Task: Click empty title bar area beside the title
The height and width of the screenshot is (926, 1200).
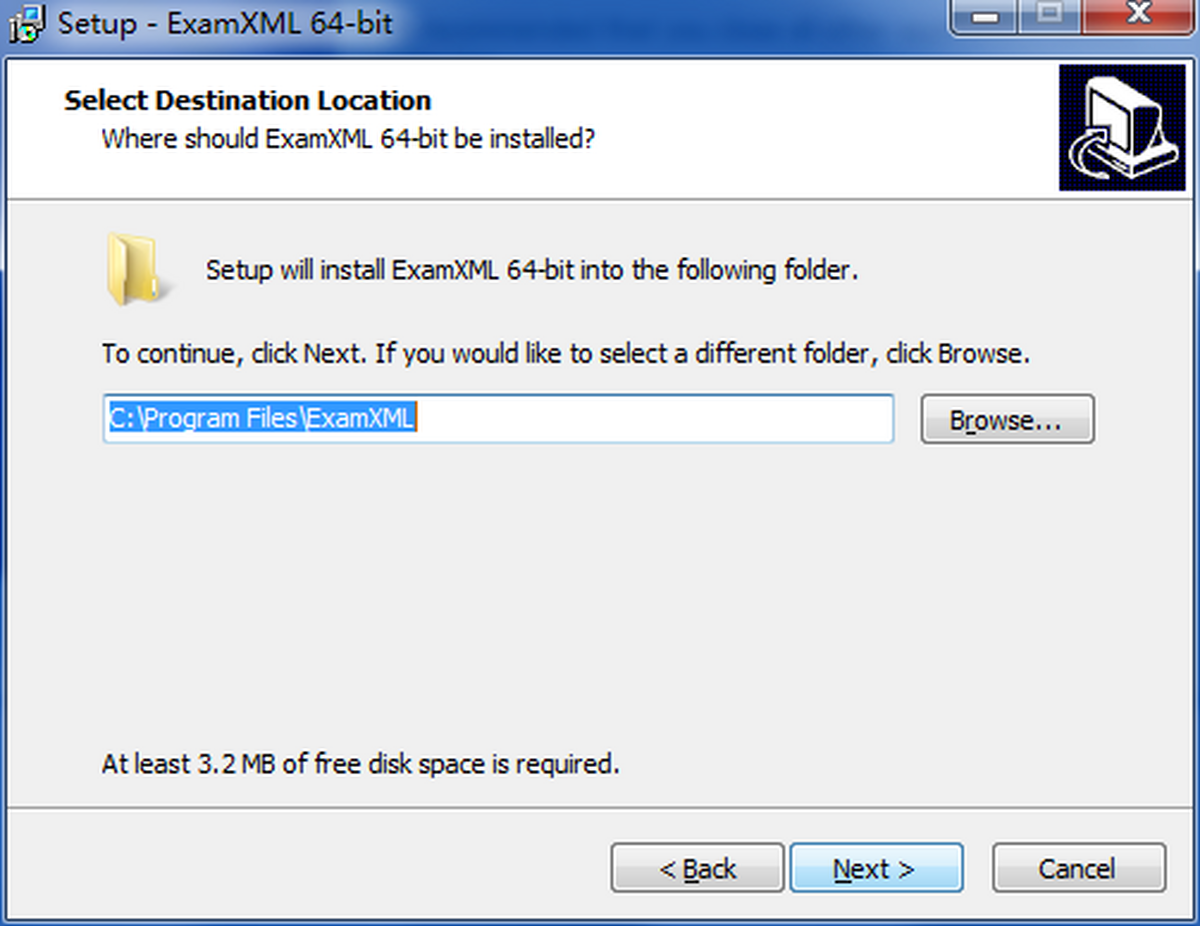Action: click(650, 23)
